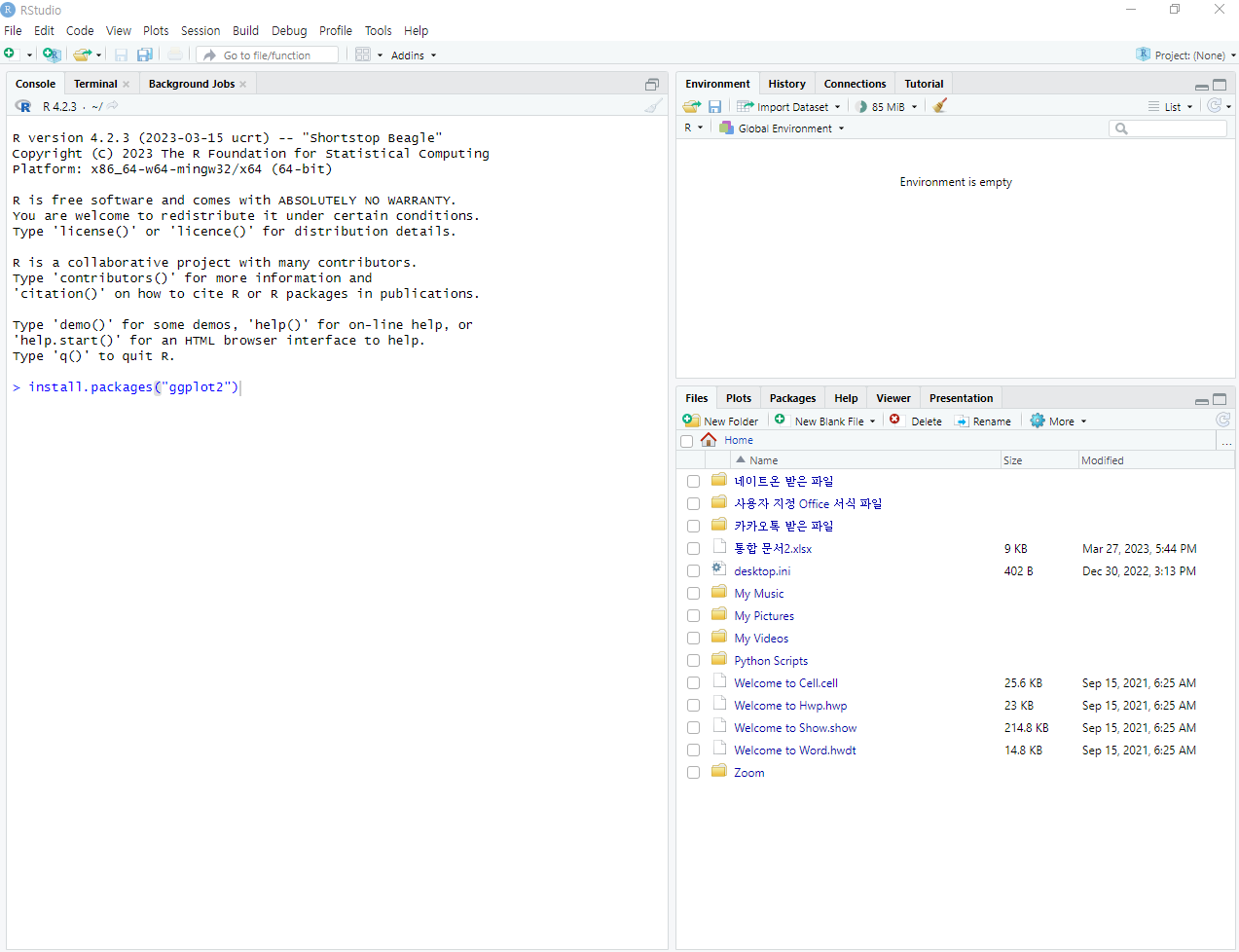Toggle the select-all checkbox beside Home

[687, 441]
